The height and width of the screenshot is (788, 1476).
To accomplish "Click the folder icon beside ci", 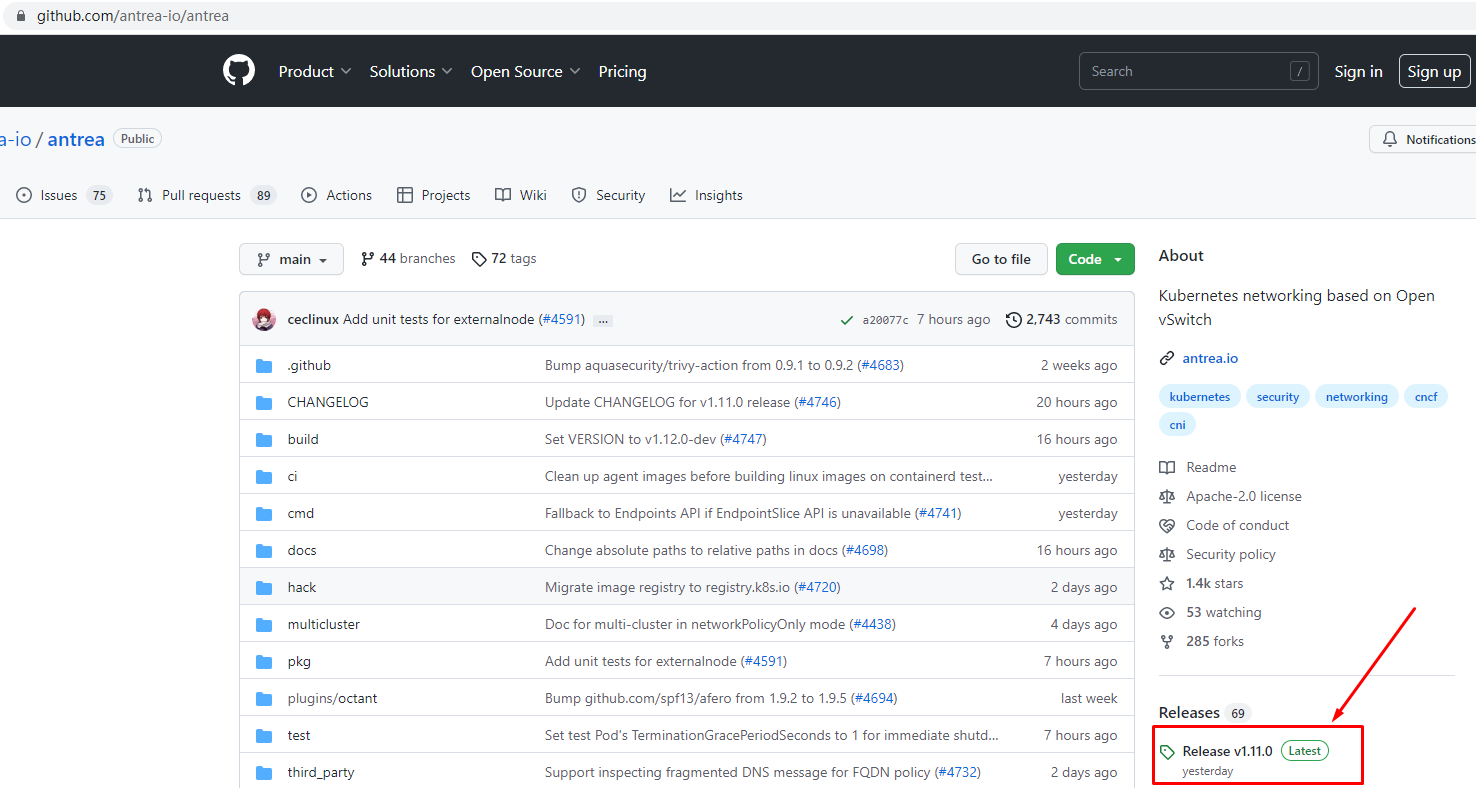I will point(264,477).
